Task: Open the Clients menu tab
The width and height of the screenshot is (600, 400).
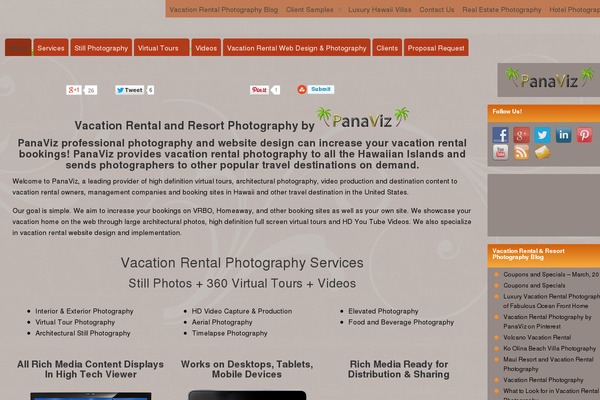Action: 387,47
